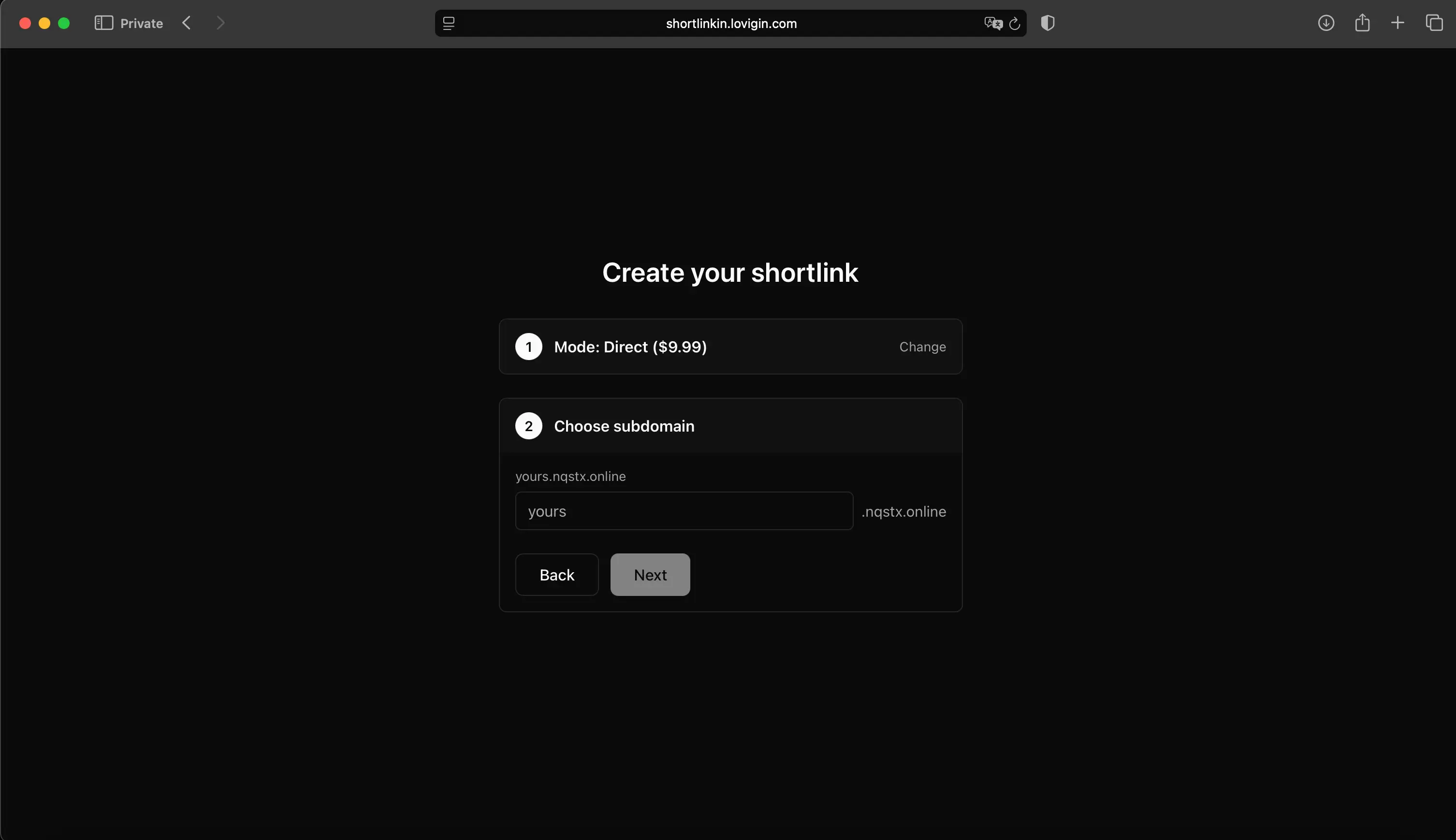The image size is (1456, 840).
Task: Focus the subdomain input field
Action: 683,510
